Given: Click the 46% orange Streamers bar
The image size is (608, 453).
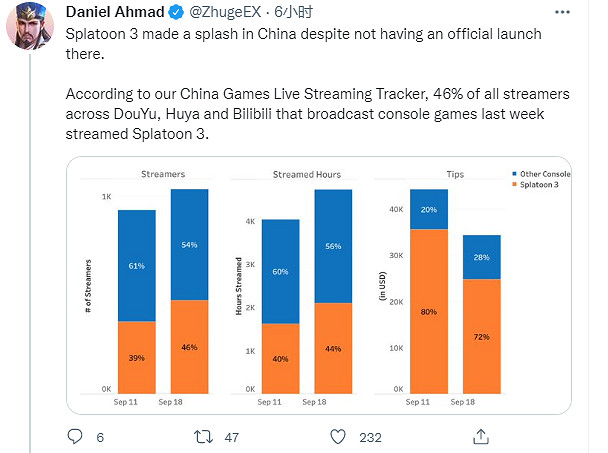Looking at the screenshot, I should 189,346.
